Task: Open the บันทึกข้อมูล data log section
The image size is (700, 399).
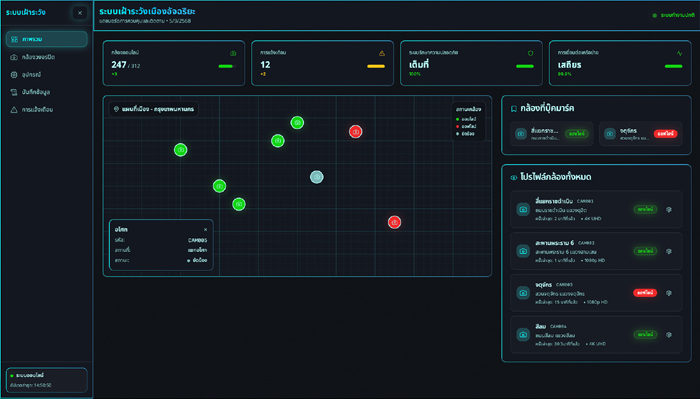Action: pyautogui.click(x=46, y=92)
